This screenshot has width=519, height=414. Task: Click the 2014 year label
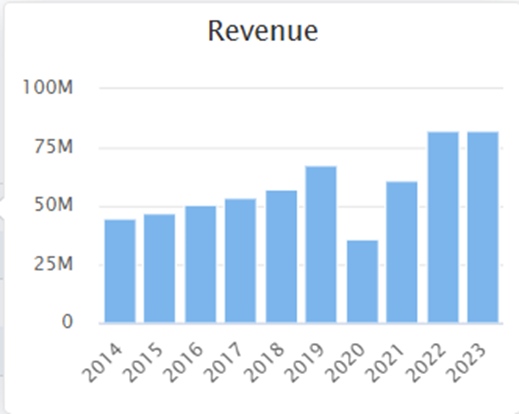(102, 362)
